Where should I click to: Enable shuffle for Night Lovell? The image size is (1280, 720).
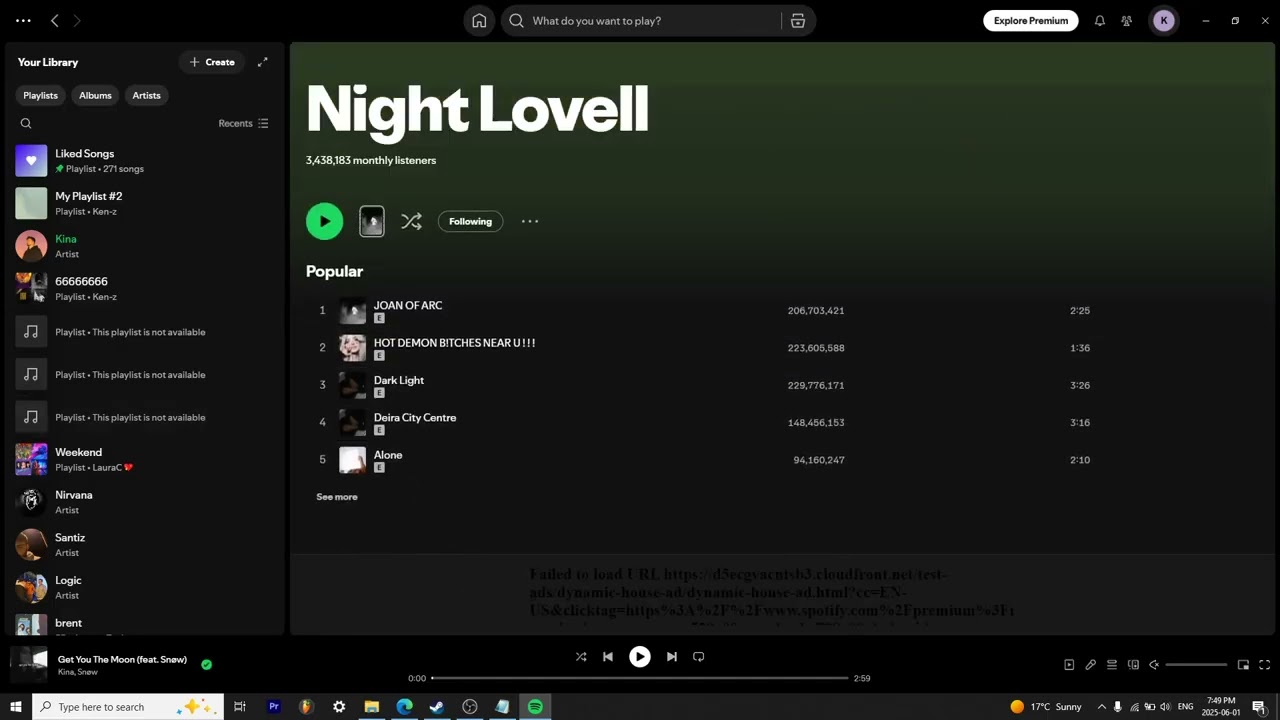tap(411, 221)
